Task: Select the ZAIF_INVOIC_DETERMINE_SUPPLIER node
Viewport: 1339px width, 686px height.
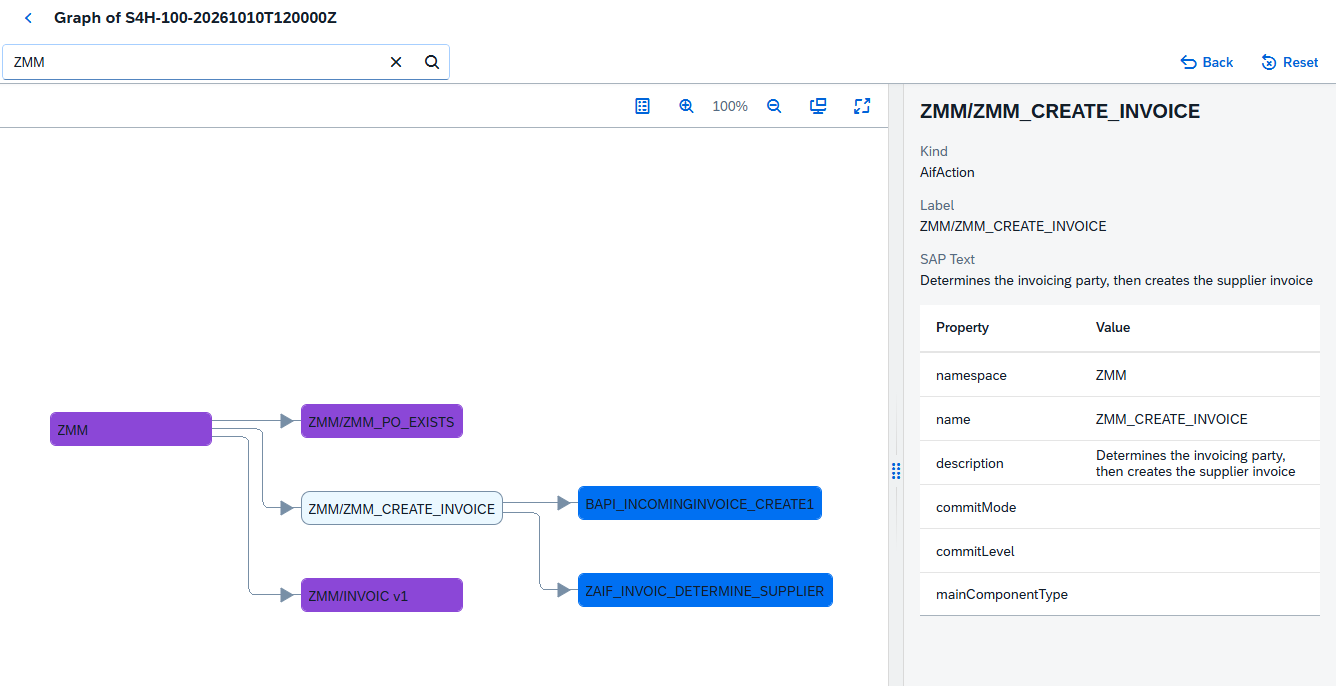Action: pos(705,590)
